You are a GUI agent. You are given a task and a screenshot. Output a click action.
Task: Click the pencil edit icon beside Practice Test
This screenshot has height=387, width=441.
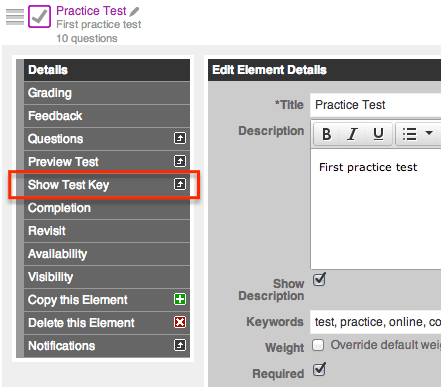click(x=134, y=12)
